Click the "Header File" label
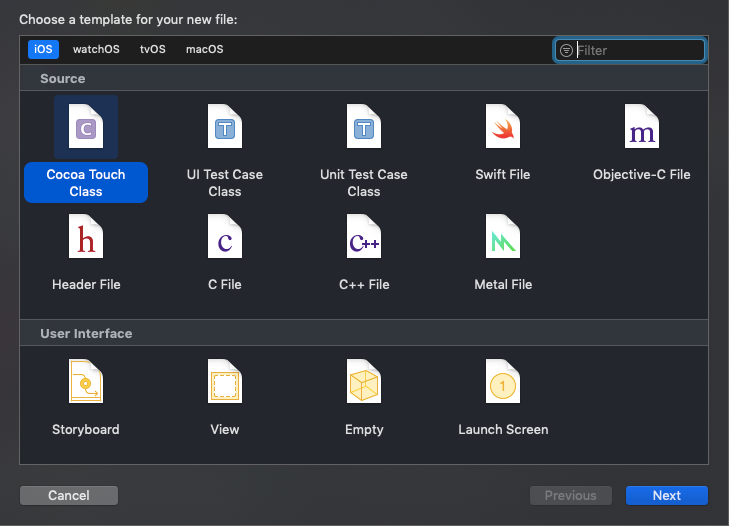This screenshot has height=526, width=729. click(86, 284)
